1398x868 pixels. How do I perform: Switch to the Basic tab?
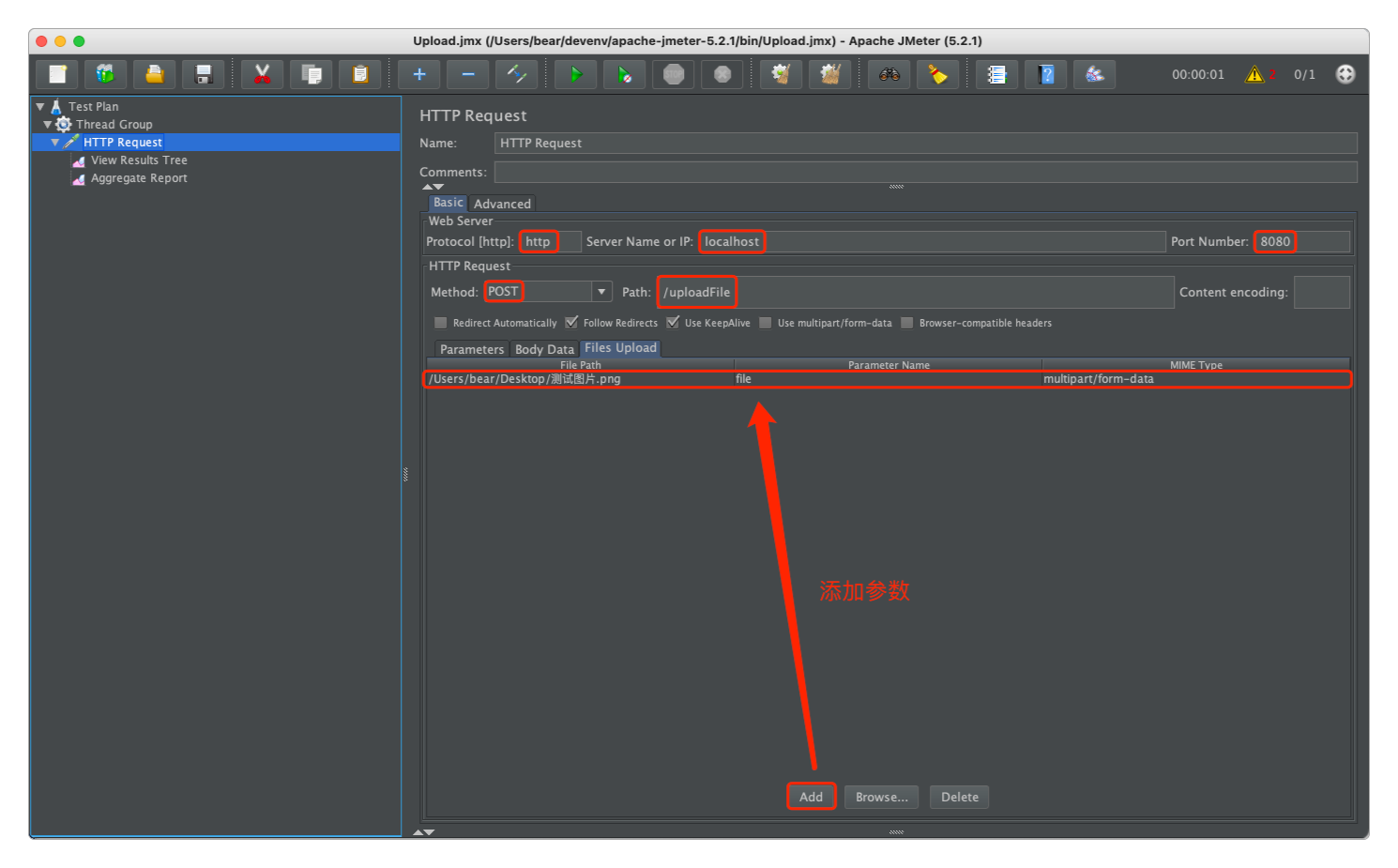tap(448, 203)
